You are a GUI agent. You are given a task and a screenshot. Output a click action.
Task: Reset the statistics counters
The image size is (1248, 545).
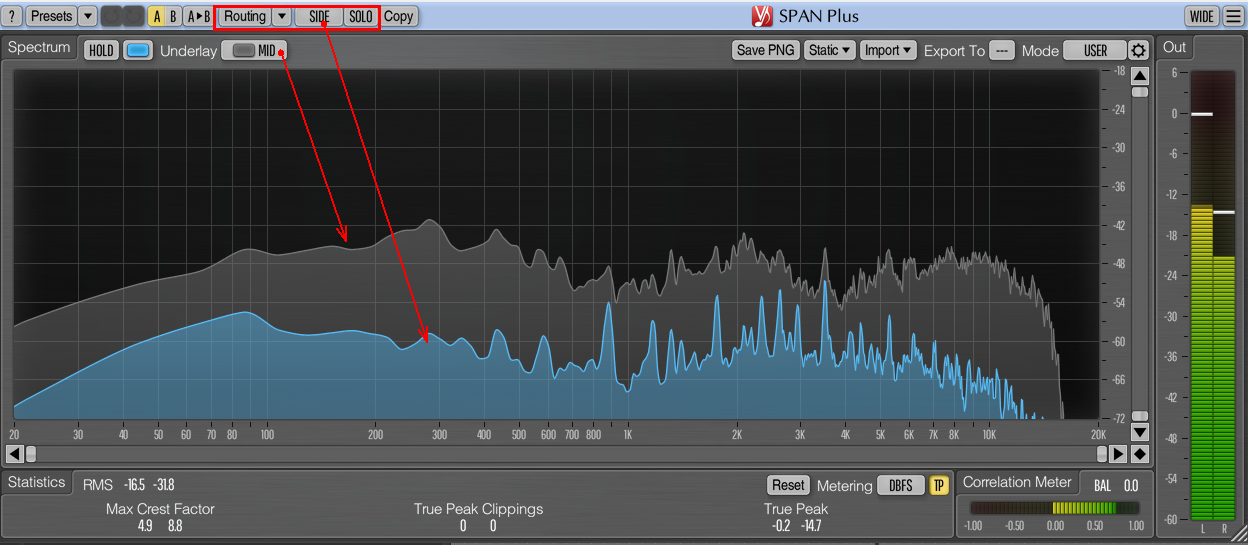(x=788, y=485)
